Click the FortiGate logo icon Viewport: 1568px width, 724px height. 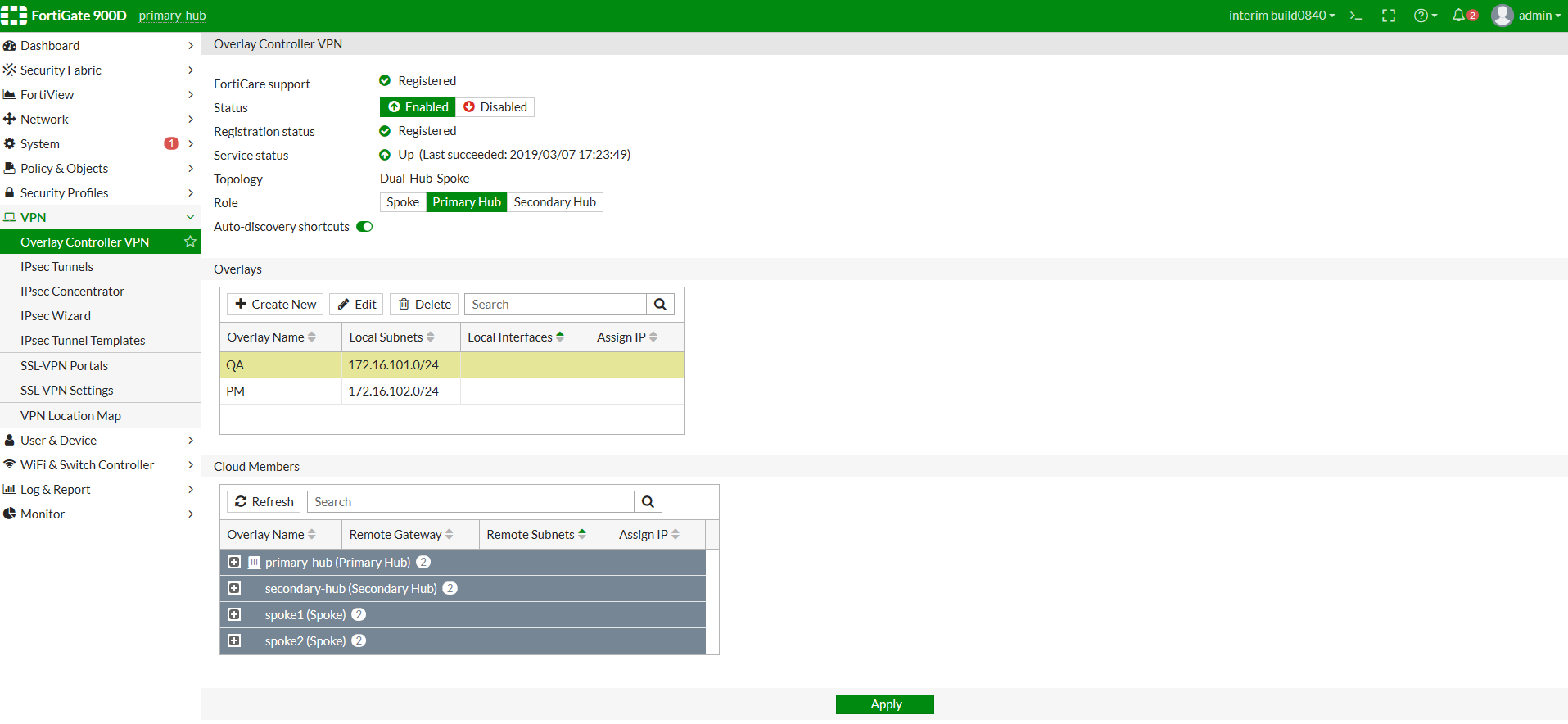coord(14,16)
